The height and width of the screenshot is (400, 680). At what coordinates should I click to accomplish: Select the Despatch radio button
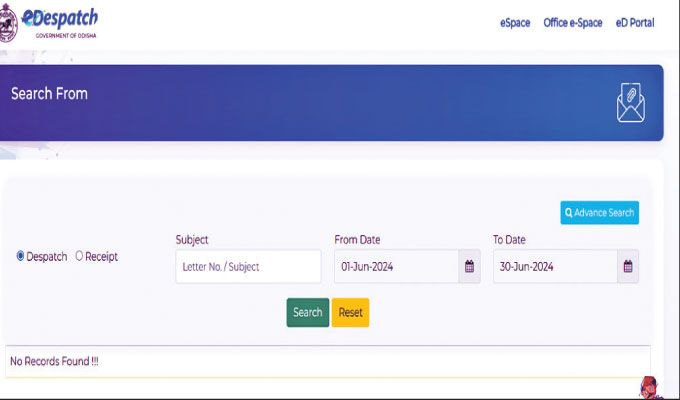pos(21,257)
